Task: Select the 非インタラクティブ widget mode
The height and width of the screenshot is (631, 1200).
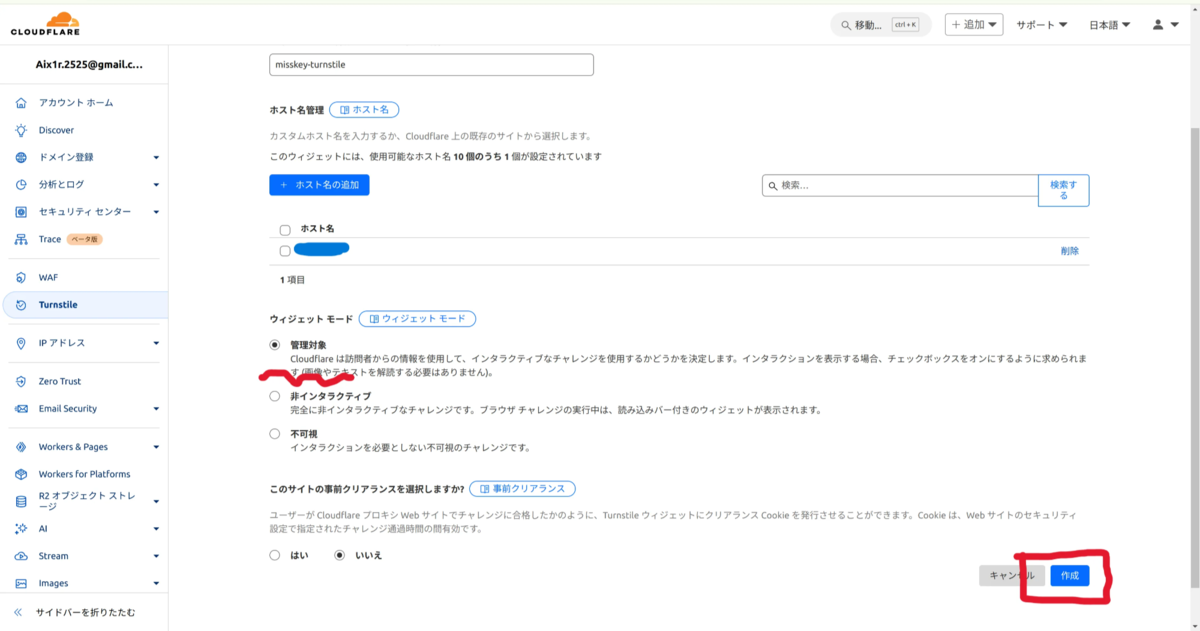Action: pyautogui.click(x=275, y=396)
